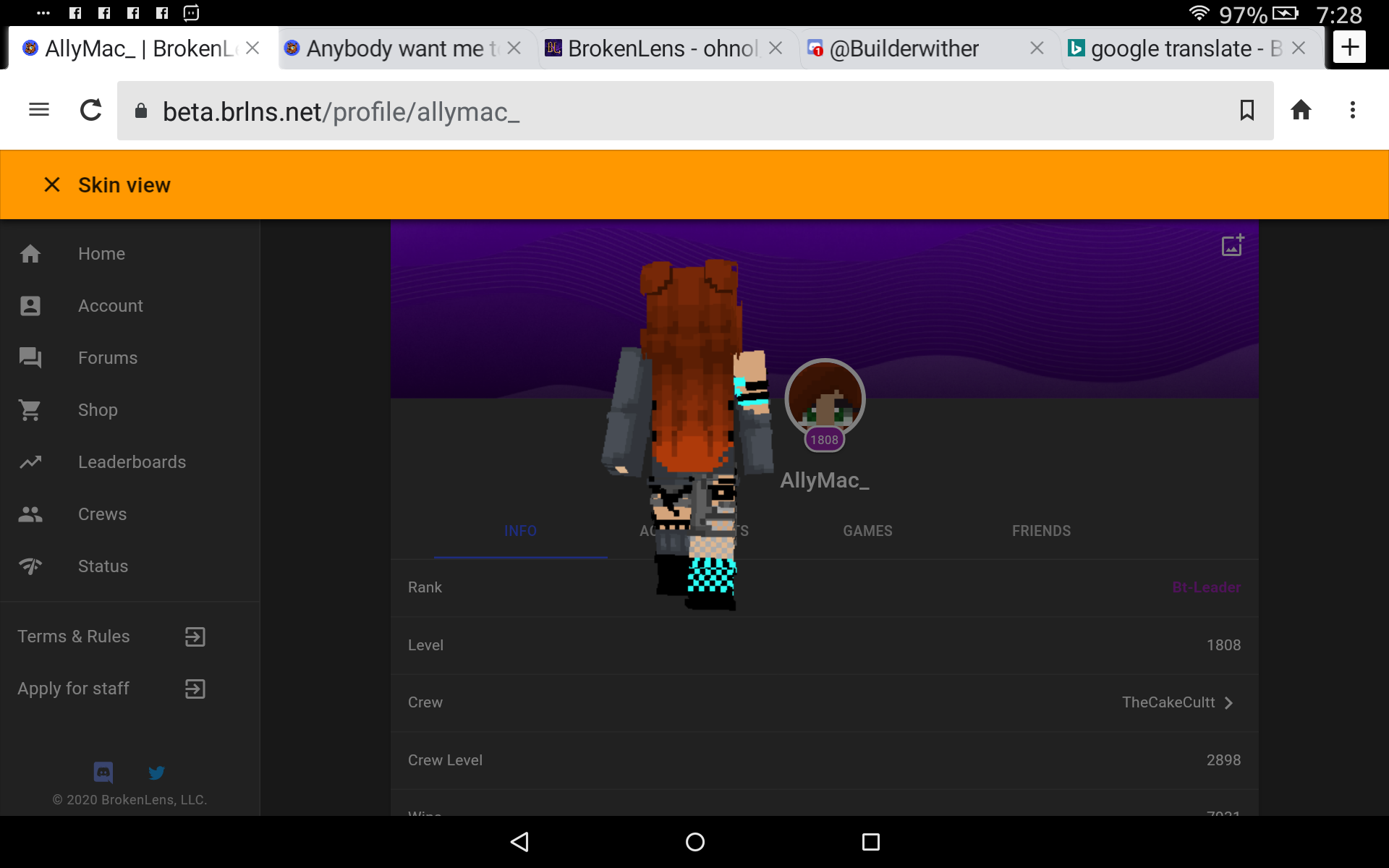Select the INFO profile tab
Viewport: 1389px width, 868px height.
(521, 531)
